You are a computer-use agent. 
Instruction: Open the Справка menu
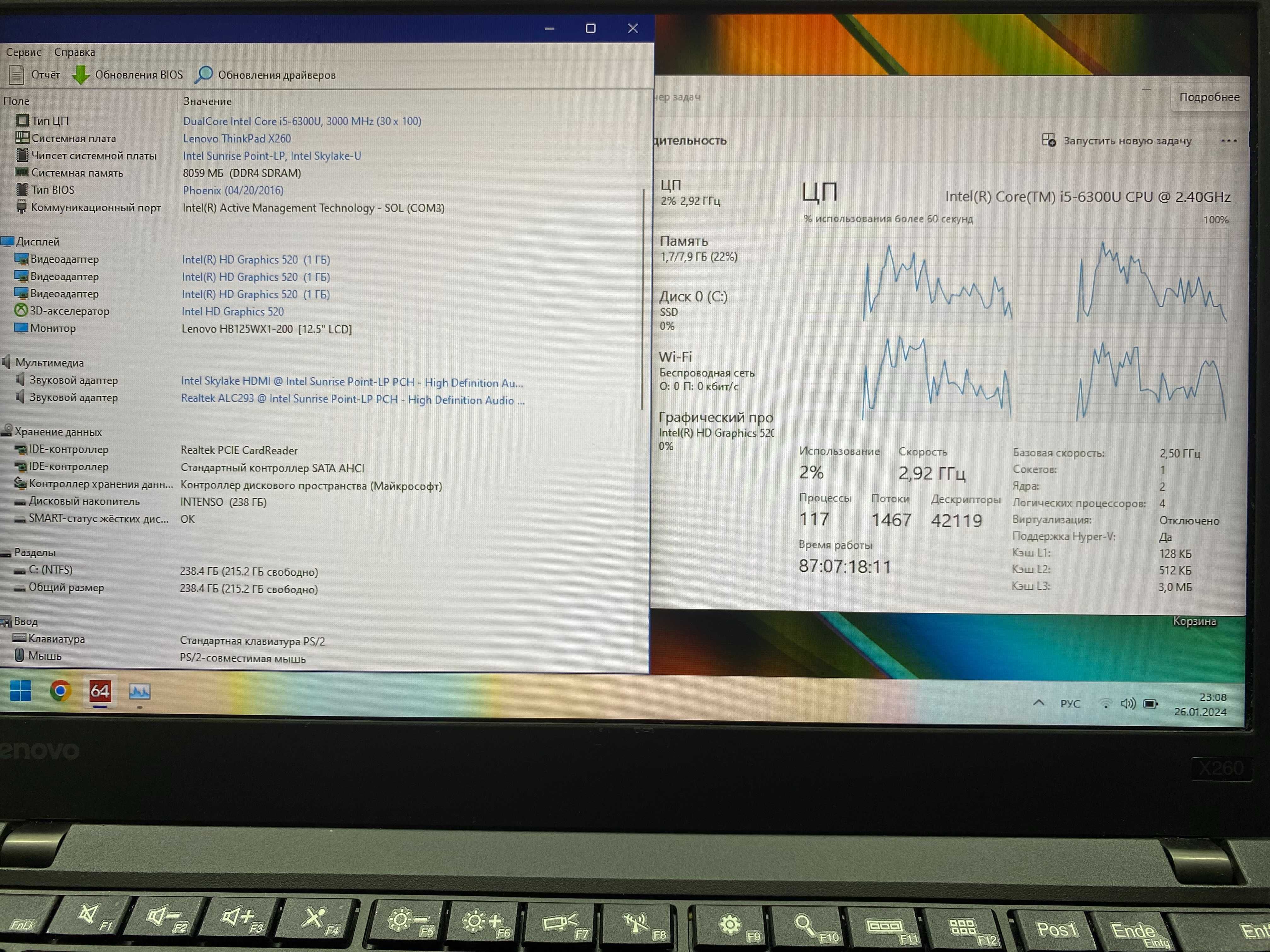click(75, 52)
